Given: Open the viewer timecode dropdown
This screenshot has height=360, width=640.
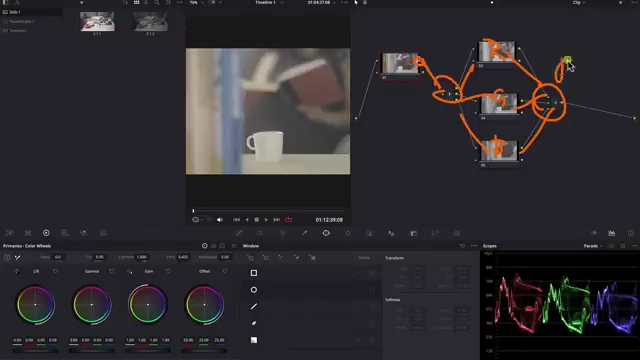Looking at the screenshot, I should tap(322, 2).
